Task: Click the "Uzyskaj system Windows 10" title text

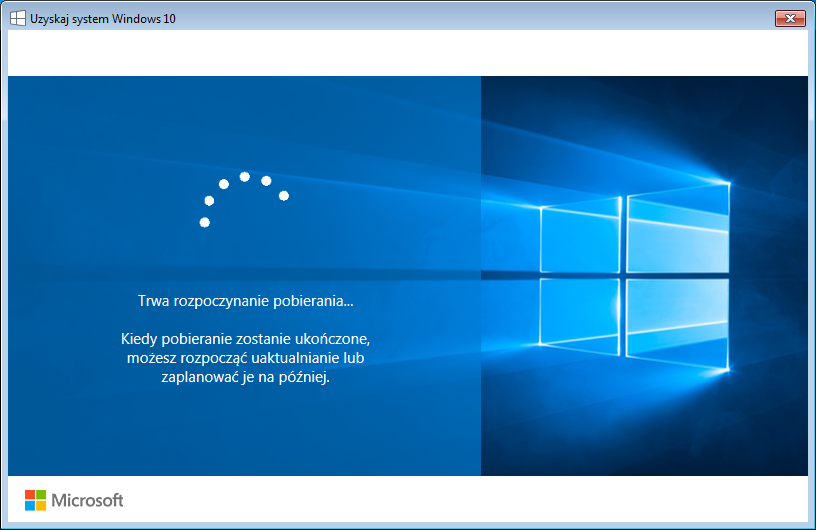Action: coord(103,19)
